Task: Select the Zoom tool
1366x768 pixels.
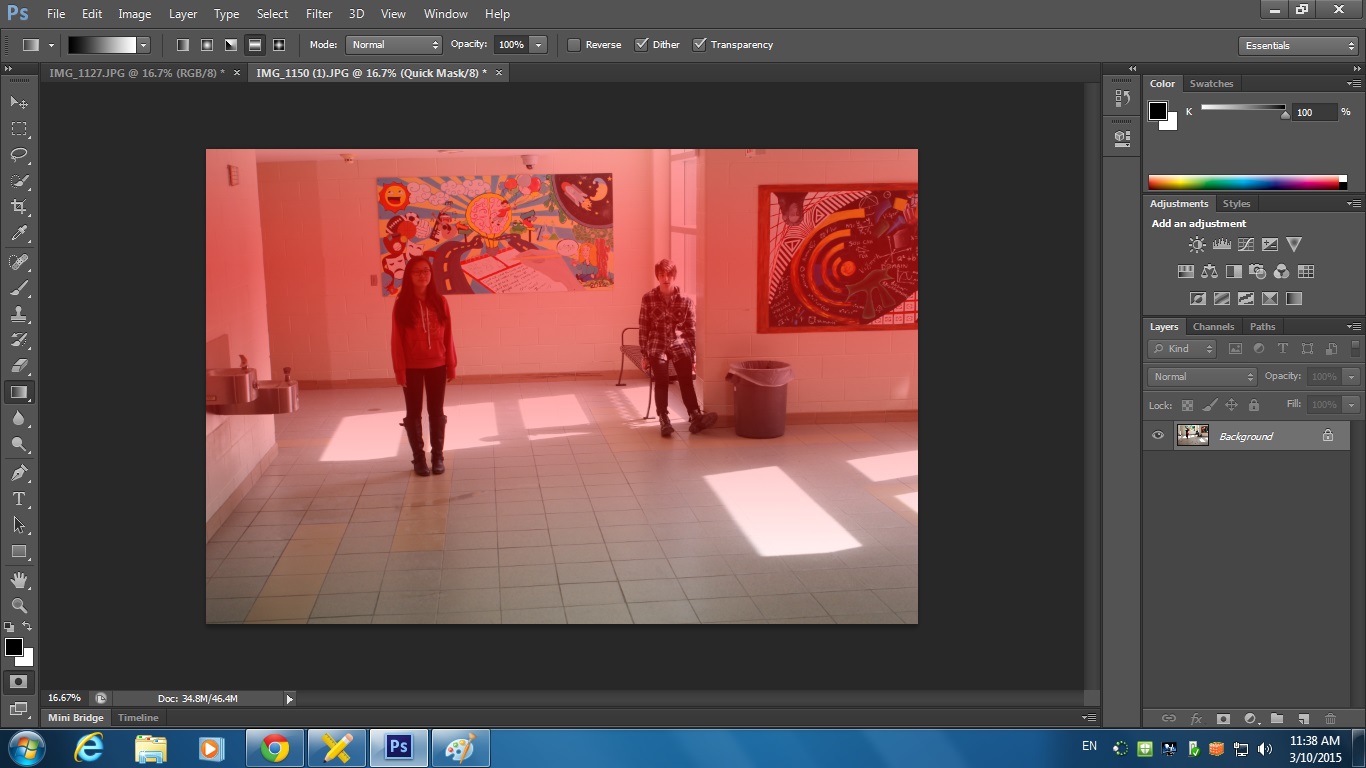Action: click(x=19, y=606)
